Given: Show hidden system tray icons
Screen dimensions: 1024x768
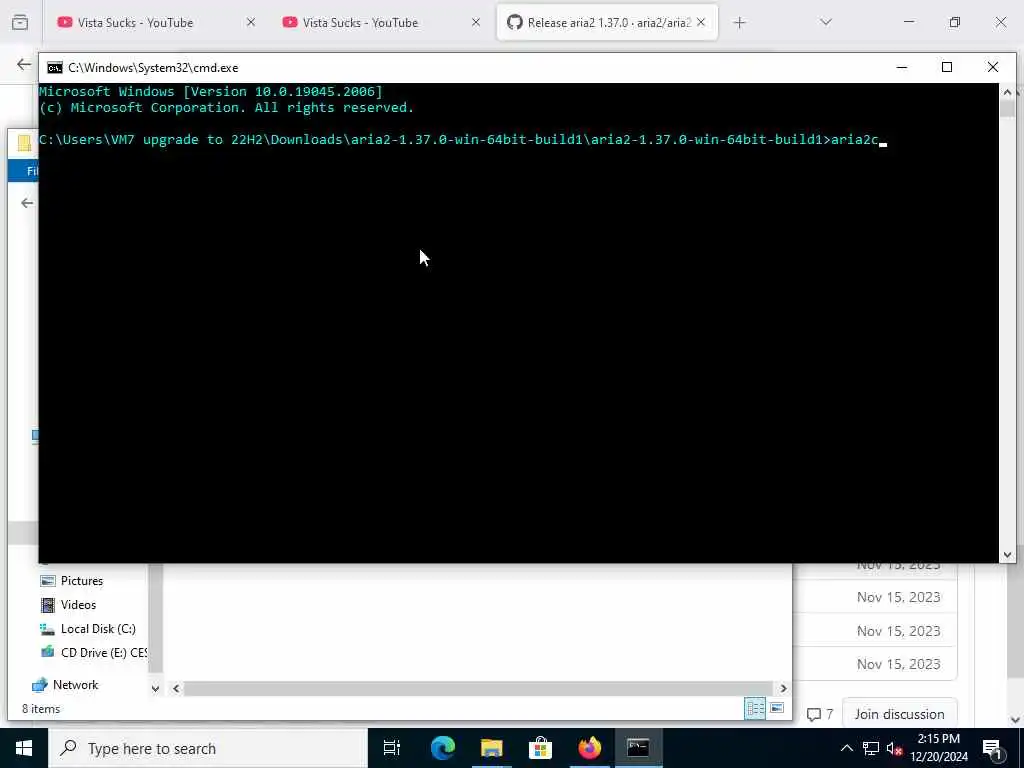Looking at the screenshot, I should click(846, 748).
